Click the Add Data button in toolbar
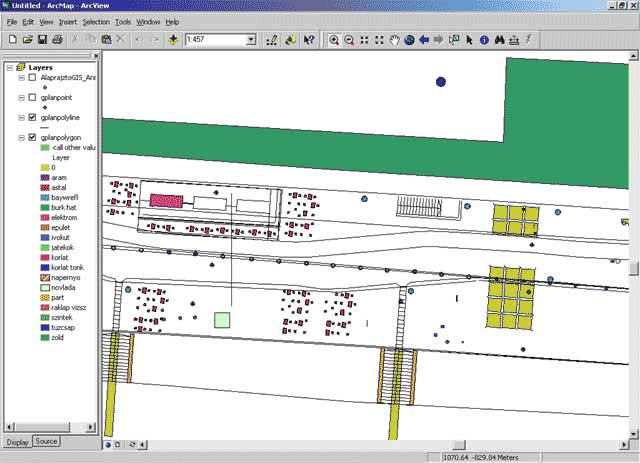Image resolution: width=640 pixels, height=463 pixels. (174, 40)
